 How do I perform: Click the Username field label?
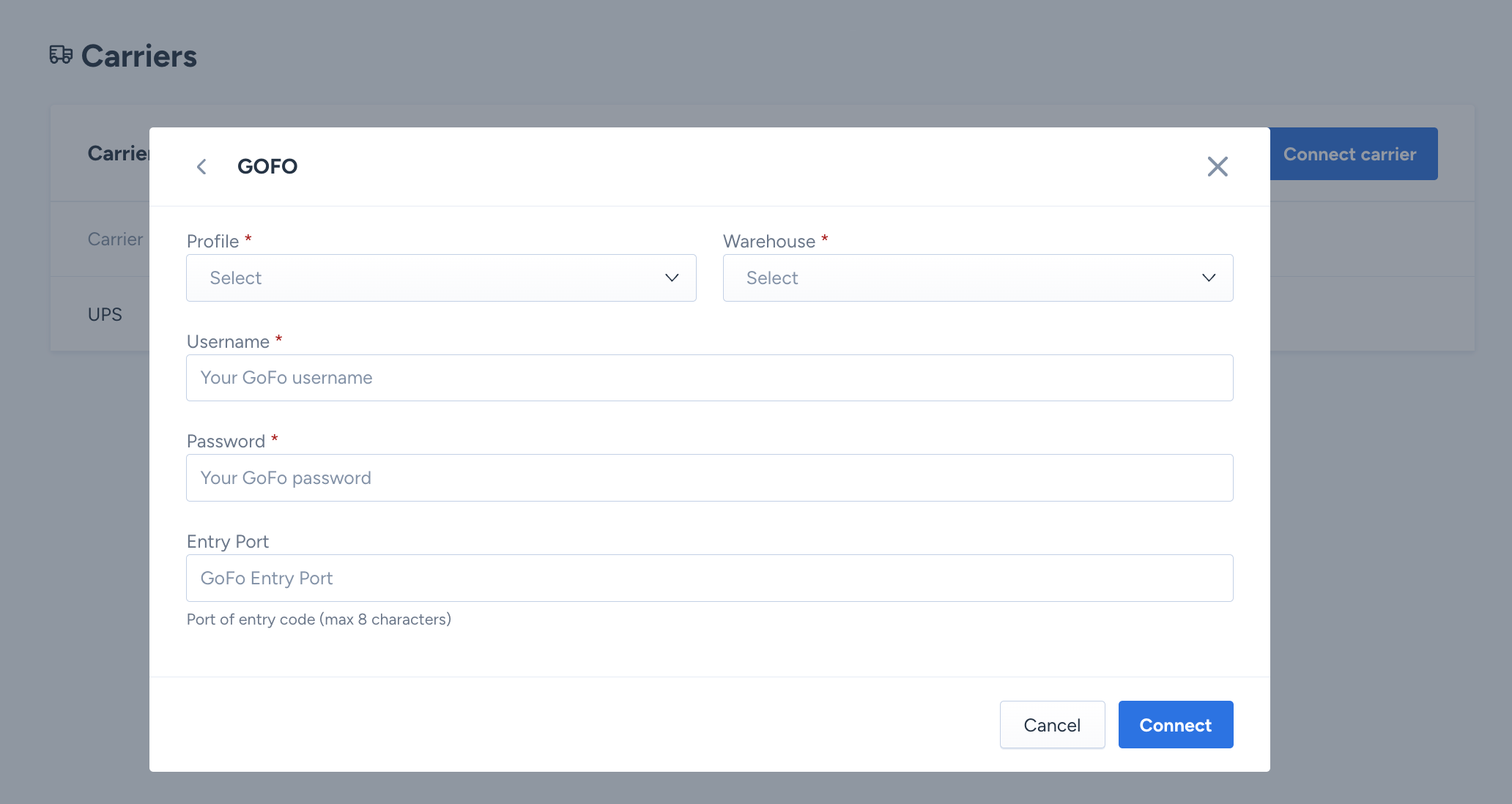(x=228, y=342)
